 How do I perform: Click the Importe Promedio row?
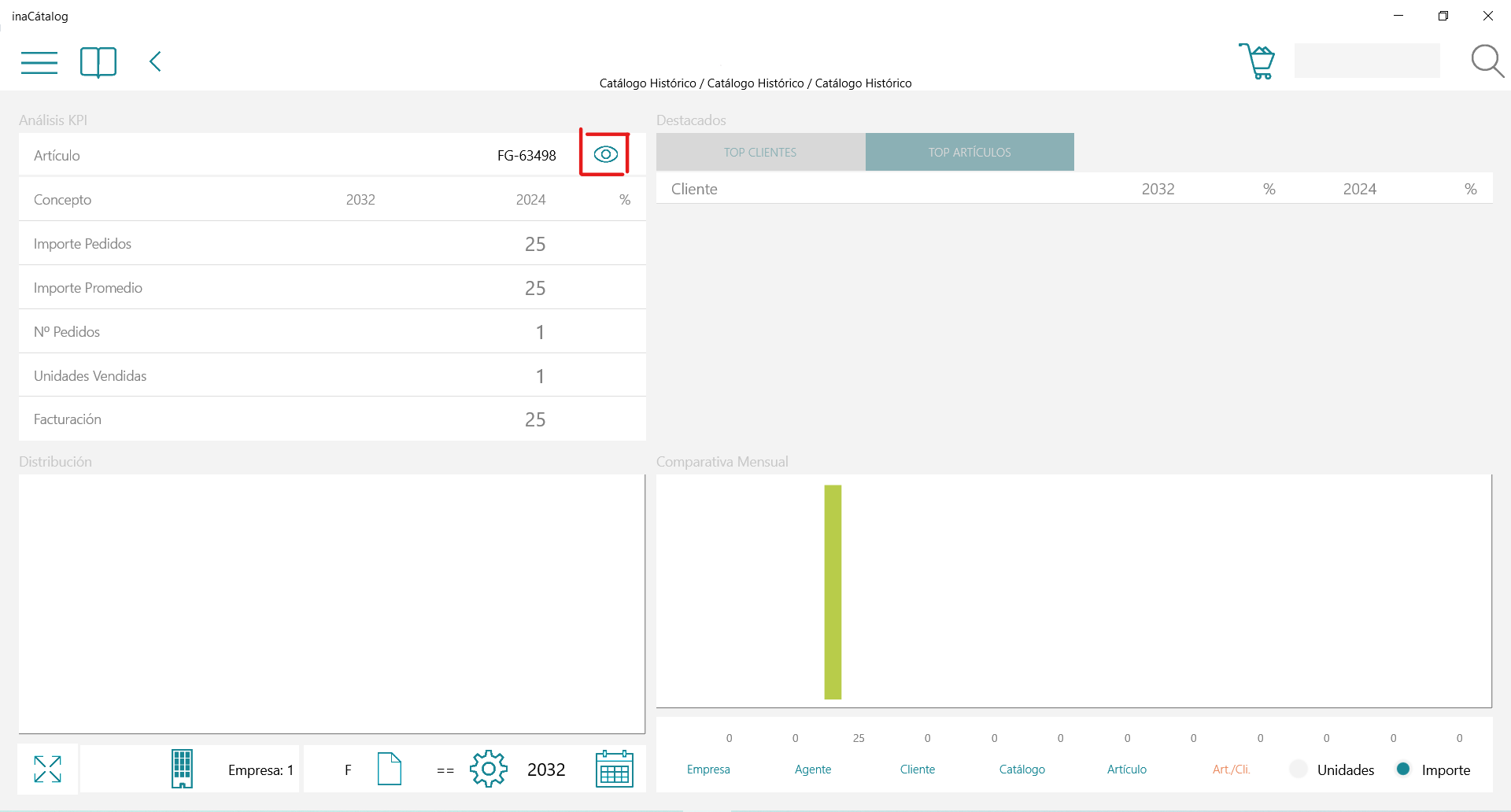(x=332, y=287)
